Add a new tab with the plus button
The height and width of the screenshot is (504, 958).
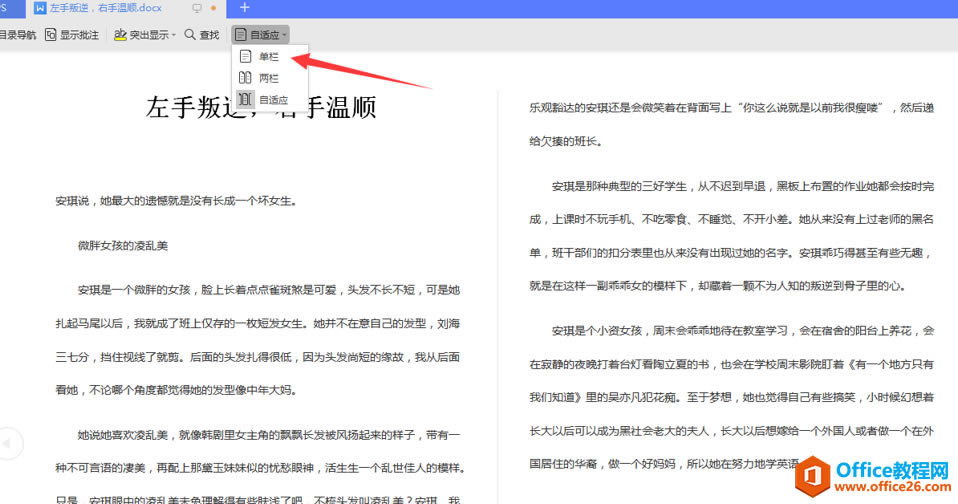click(x=244, y=8)
